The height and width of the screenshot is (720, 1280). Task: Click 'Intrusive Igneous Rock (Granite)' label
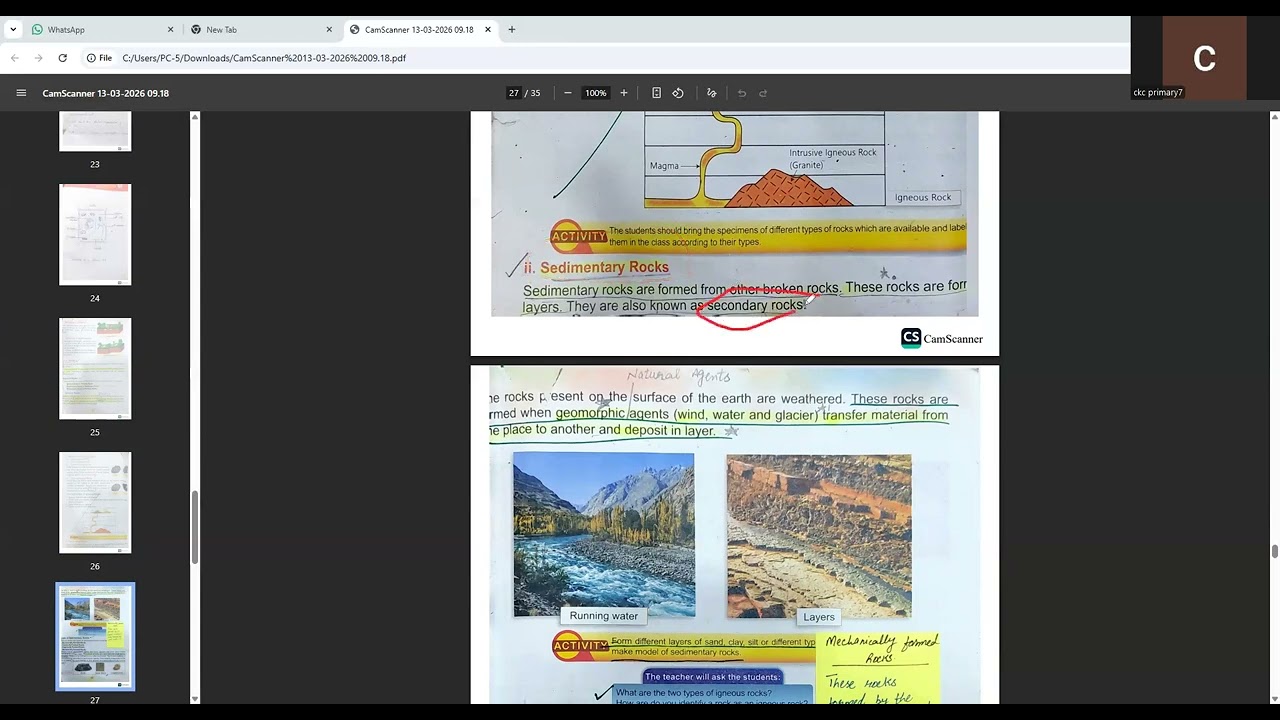pyautogui.click(x=832, y=158)
